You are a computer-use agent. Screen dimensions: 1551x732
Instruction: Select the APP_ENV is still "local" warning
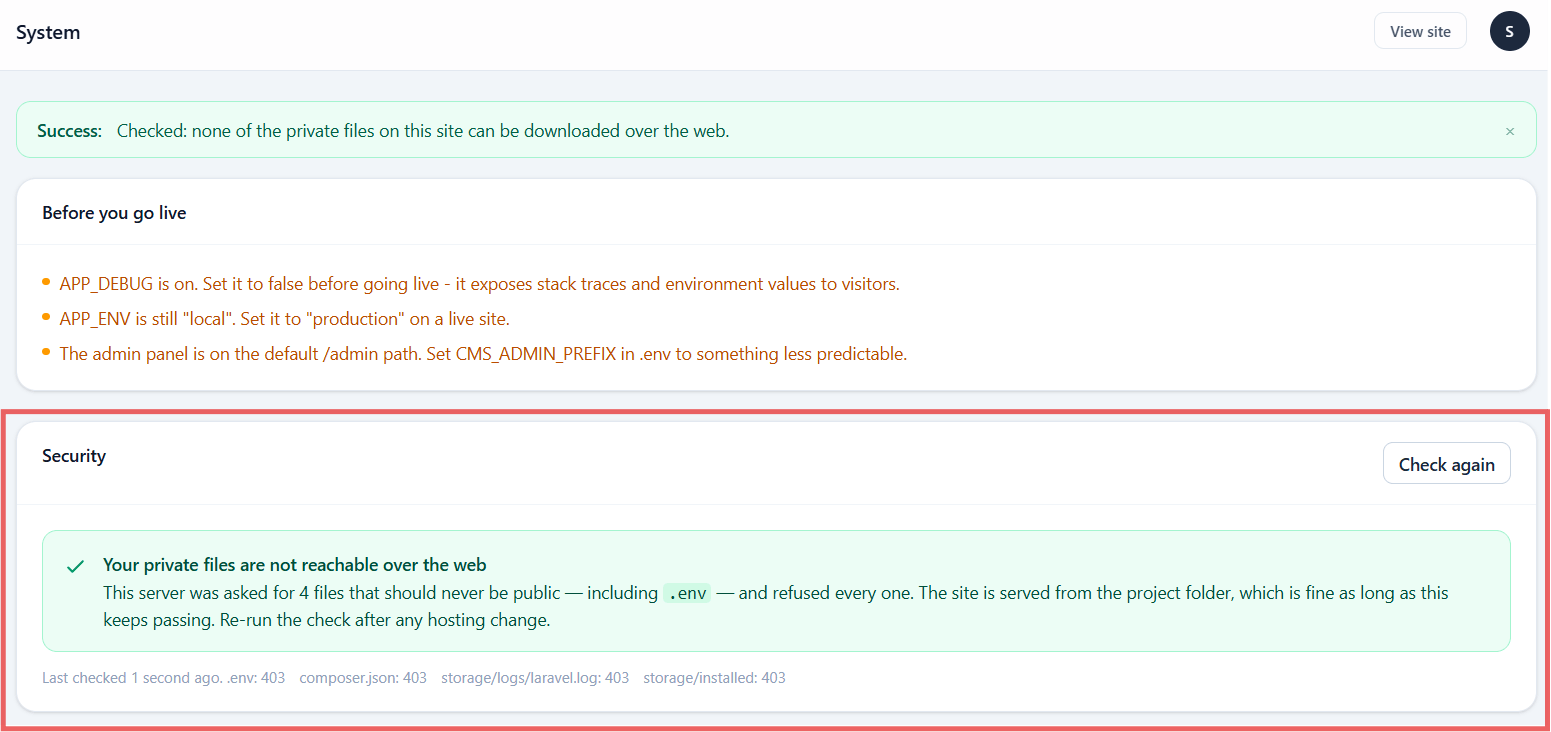[285, 319]
